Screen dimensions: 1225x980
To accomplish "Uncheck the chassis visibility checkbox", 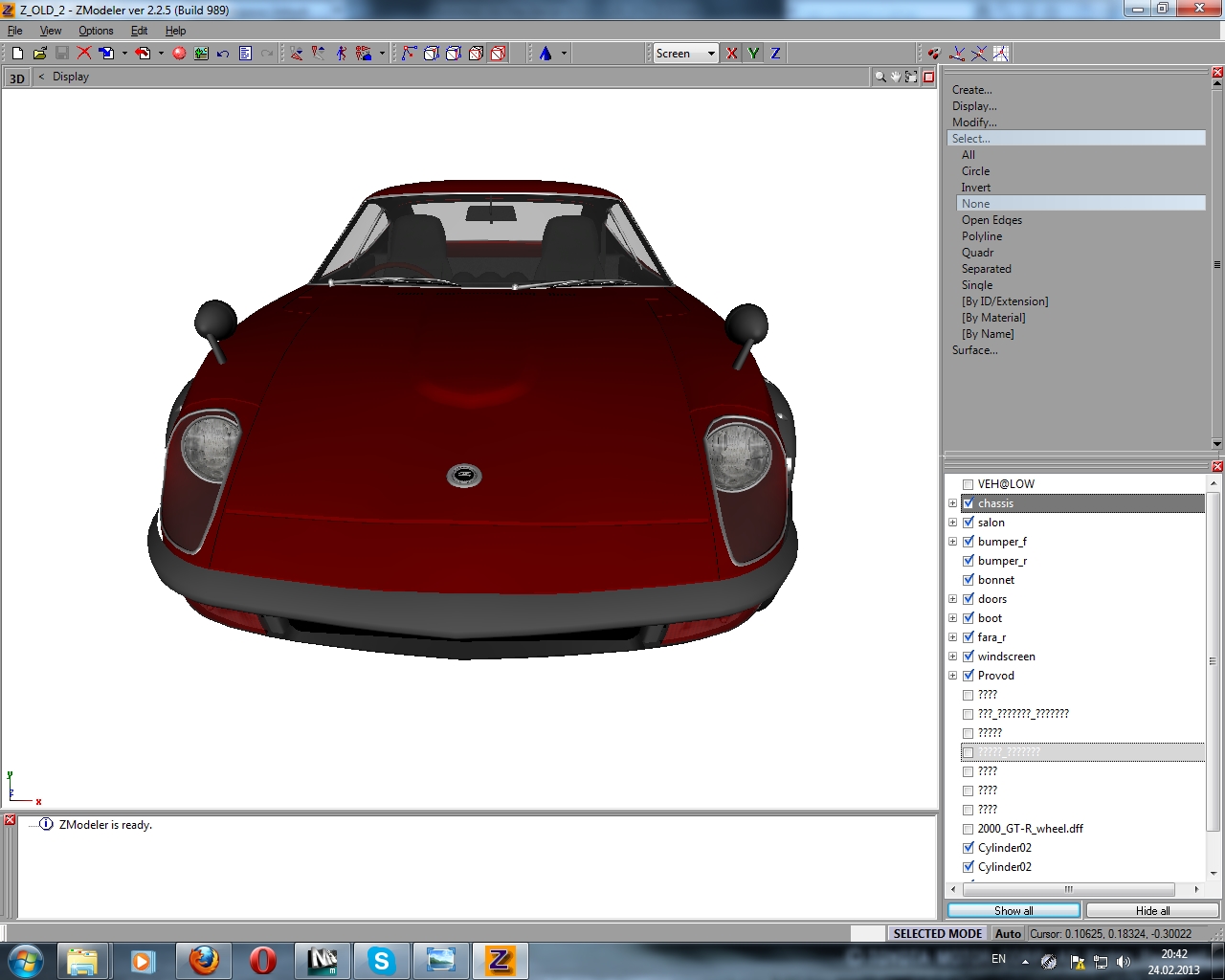I will 968,503.
